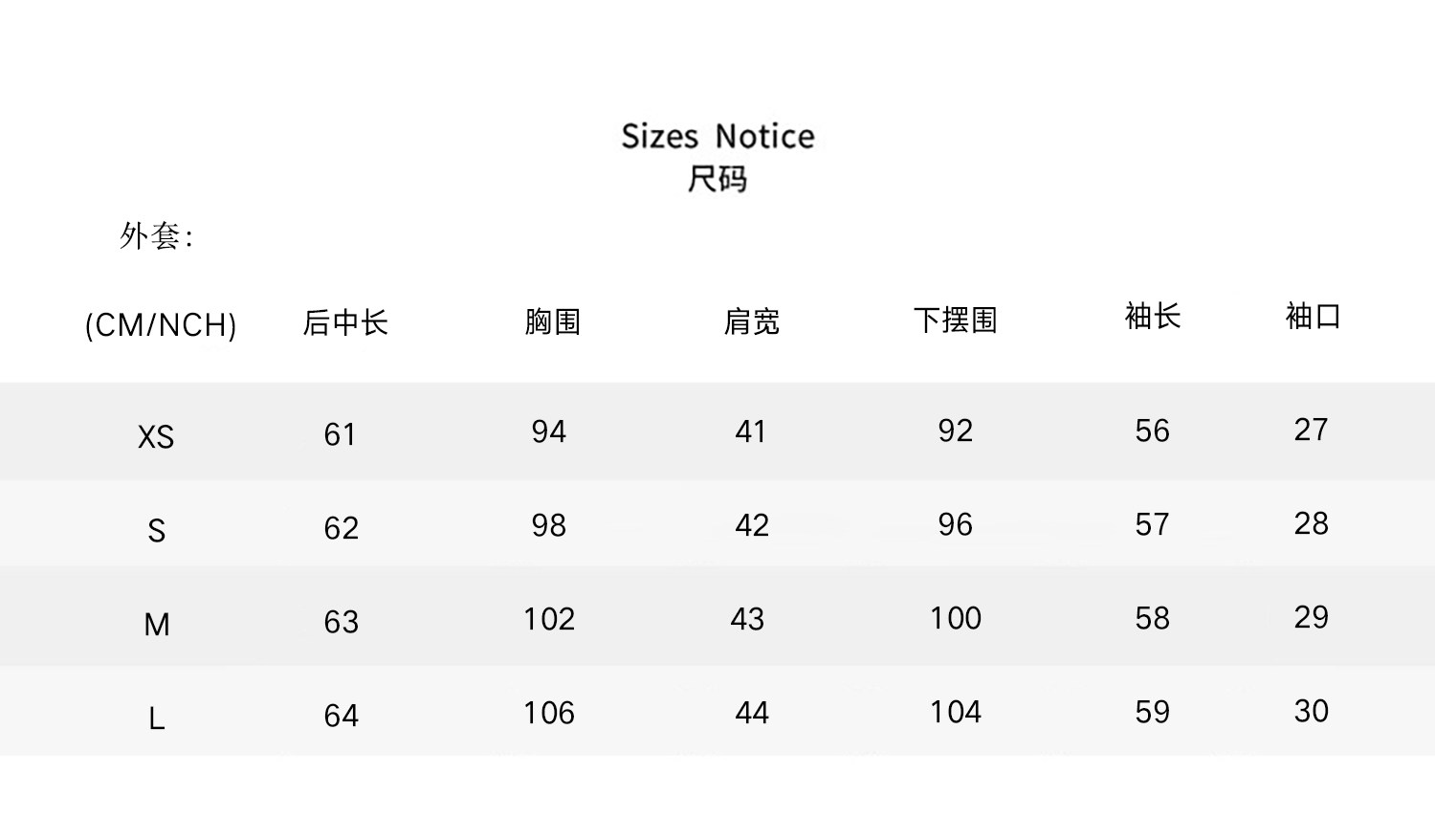Image resolution: width=1435 pixels, height=840 pixels.
Task: Select the S size row label
Action: 157,530
